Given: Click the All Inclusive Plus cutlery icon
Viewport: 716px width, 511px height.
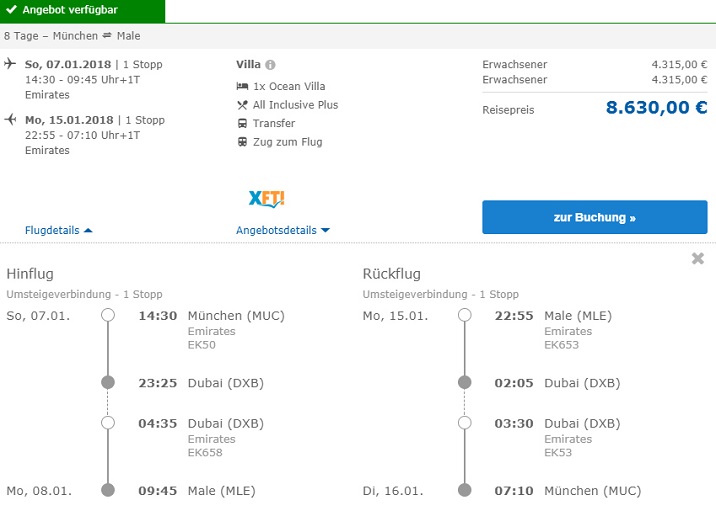Looking at the screenshot, I should [x=242, y=105].
